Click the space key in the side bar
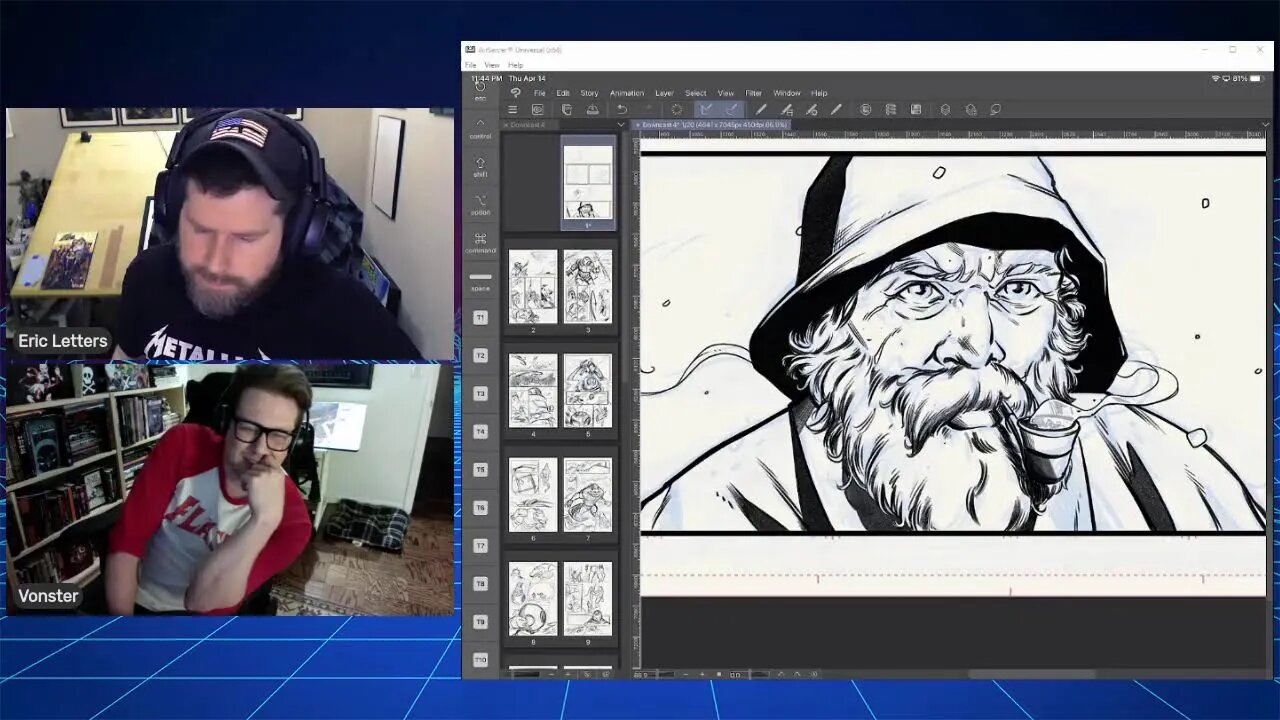1280x720 pixels. click(480, 281)
